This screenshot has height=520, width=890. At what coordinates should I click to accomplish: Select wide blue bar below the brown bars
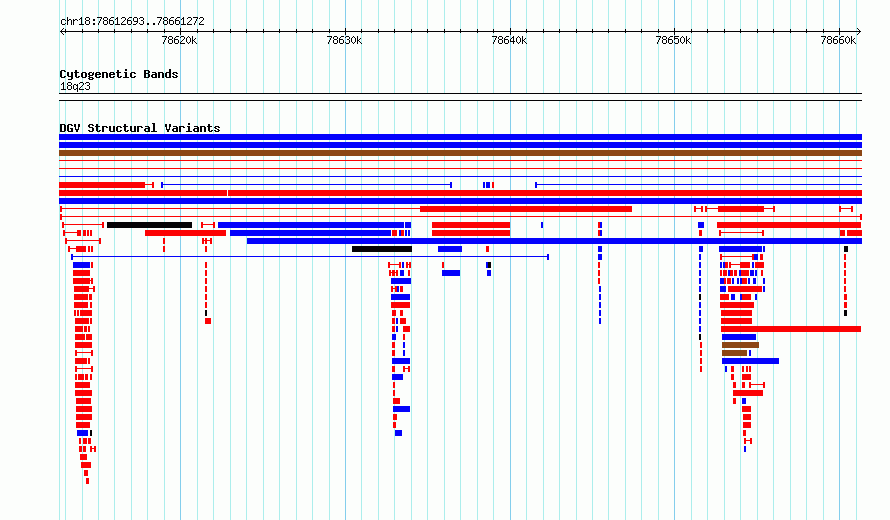click(x=750, y=361)
